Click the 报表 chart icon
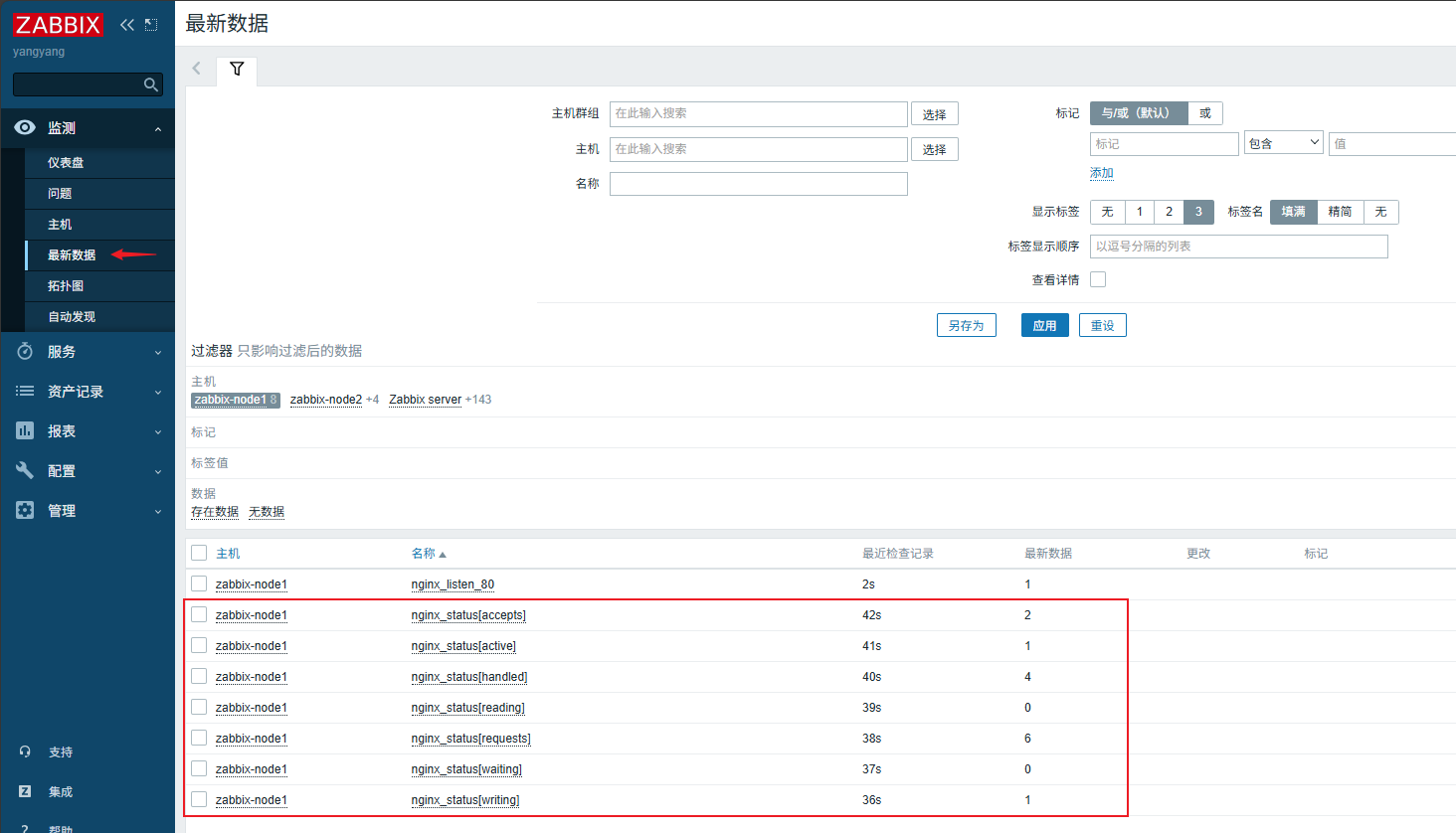Viewport: 1456px width, 833px height. tap(25, 430)
